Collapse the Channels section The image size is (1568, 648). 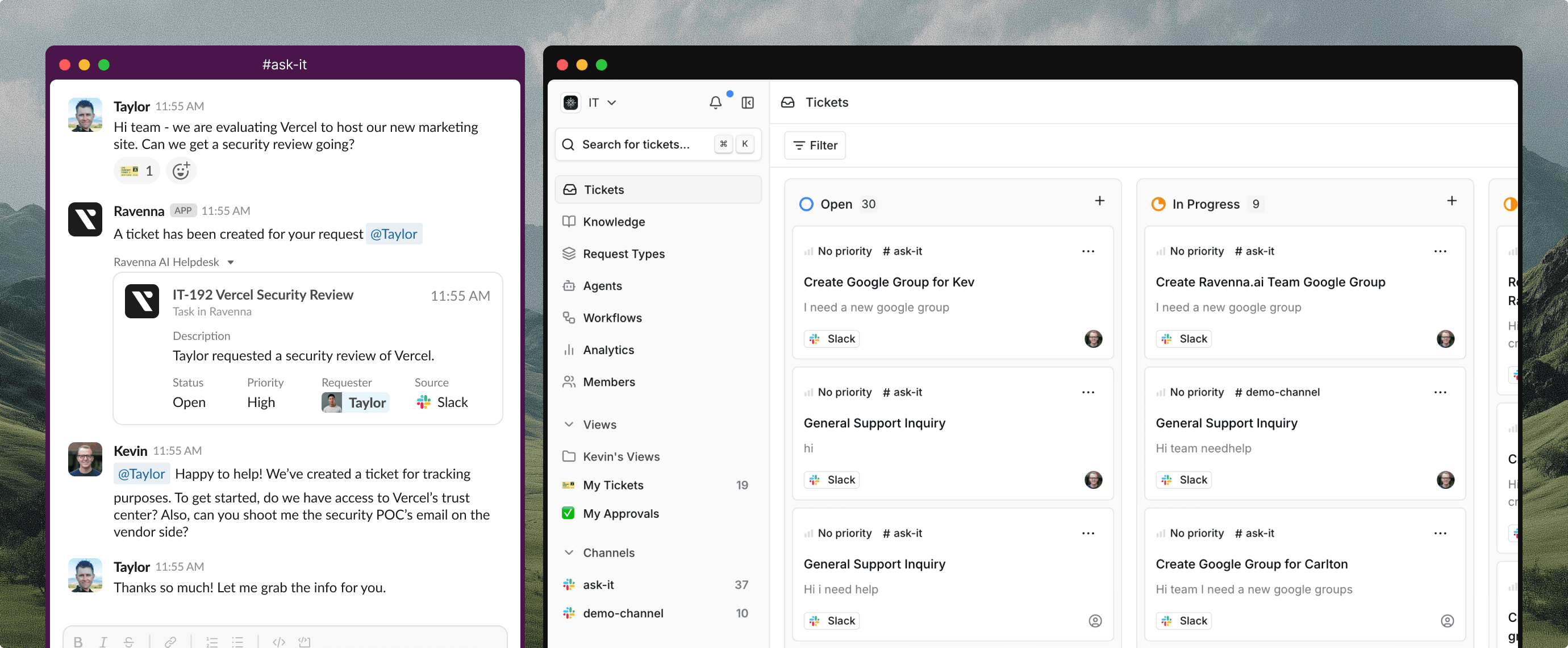(569, 553)
